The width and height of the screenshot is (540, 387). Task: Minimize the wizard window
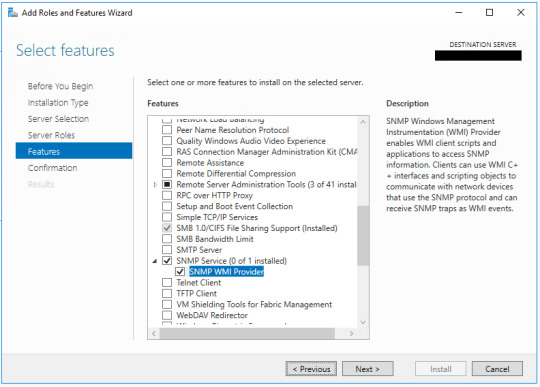click(459, 13)
